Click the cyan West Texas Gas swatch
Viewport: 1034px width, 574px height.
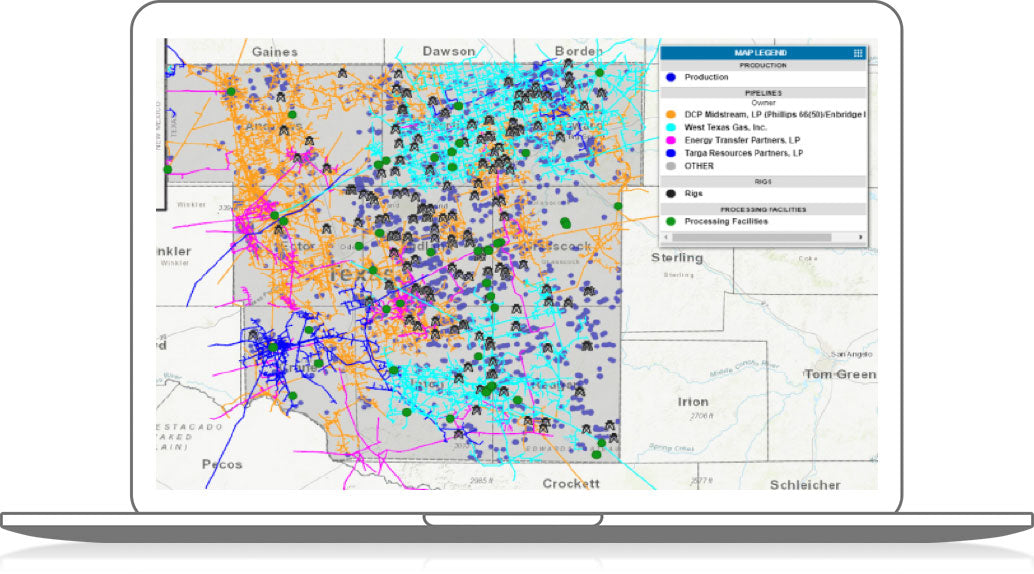pyautogui.click(x=671, y=127)
